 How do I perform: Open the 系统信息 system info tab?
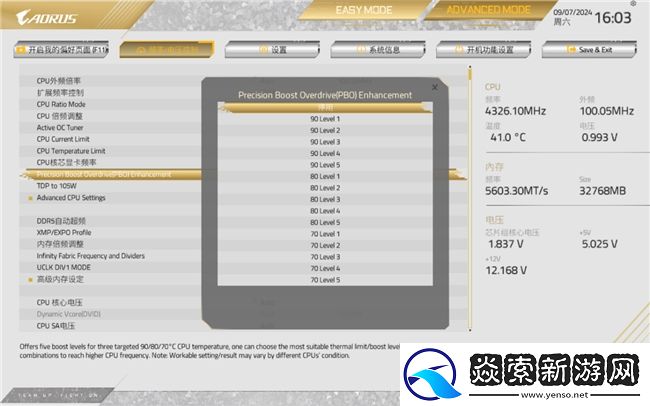pos(380,49)
